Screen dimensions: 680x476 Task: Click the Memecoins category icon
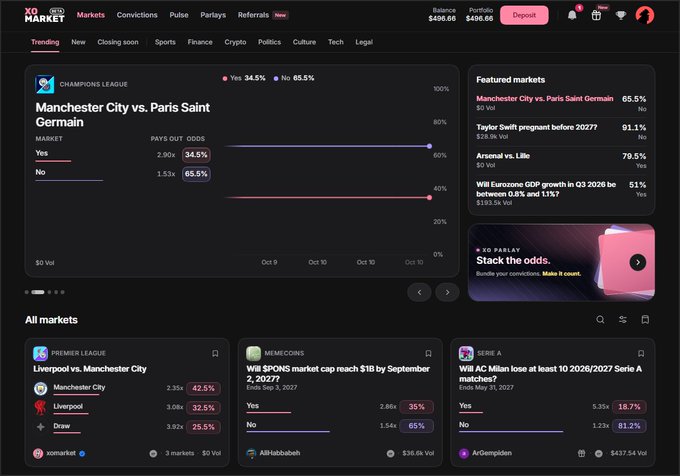pos(253,353)
